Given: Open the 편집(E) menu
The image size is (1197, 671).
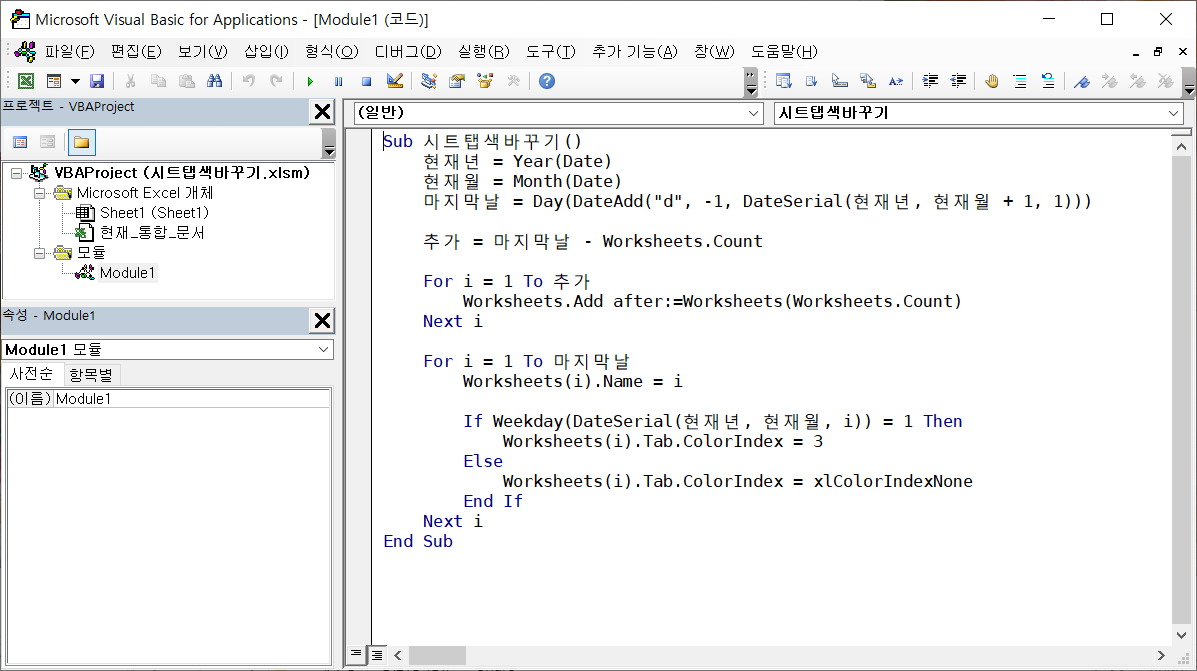Looking at the screenshot, I should (136, 52).
